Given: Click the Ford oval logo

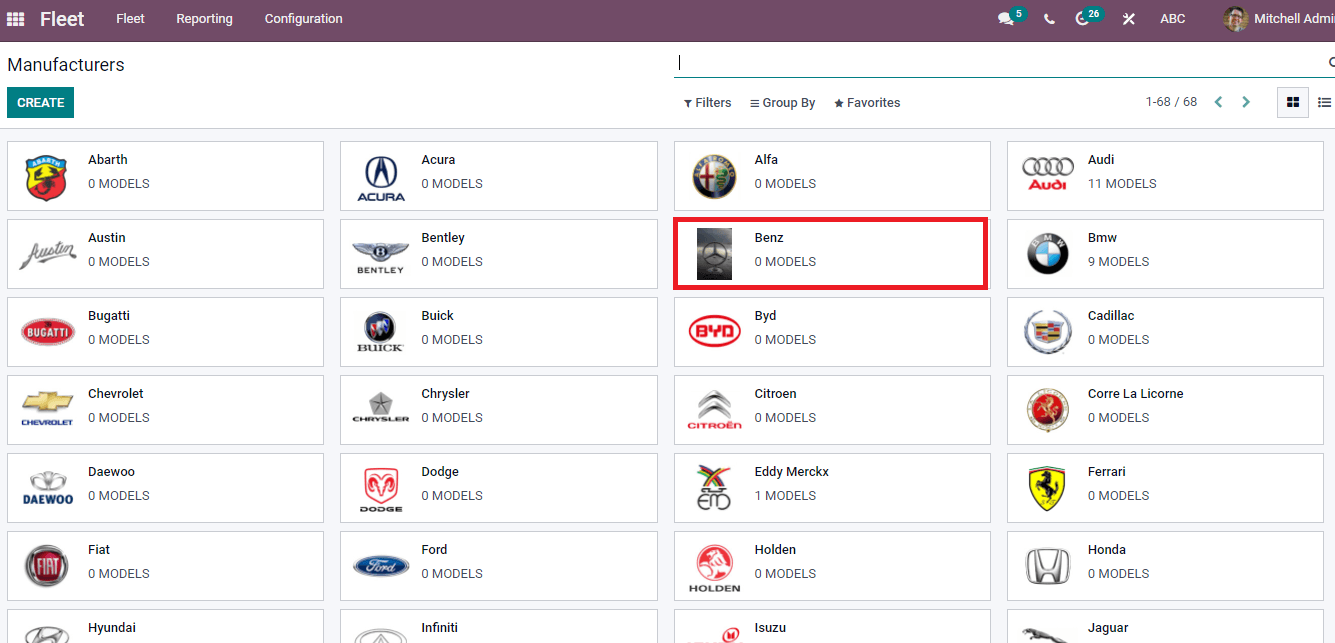Looking at the screenshot, I should (x=381, y=566).
